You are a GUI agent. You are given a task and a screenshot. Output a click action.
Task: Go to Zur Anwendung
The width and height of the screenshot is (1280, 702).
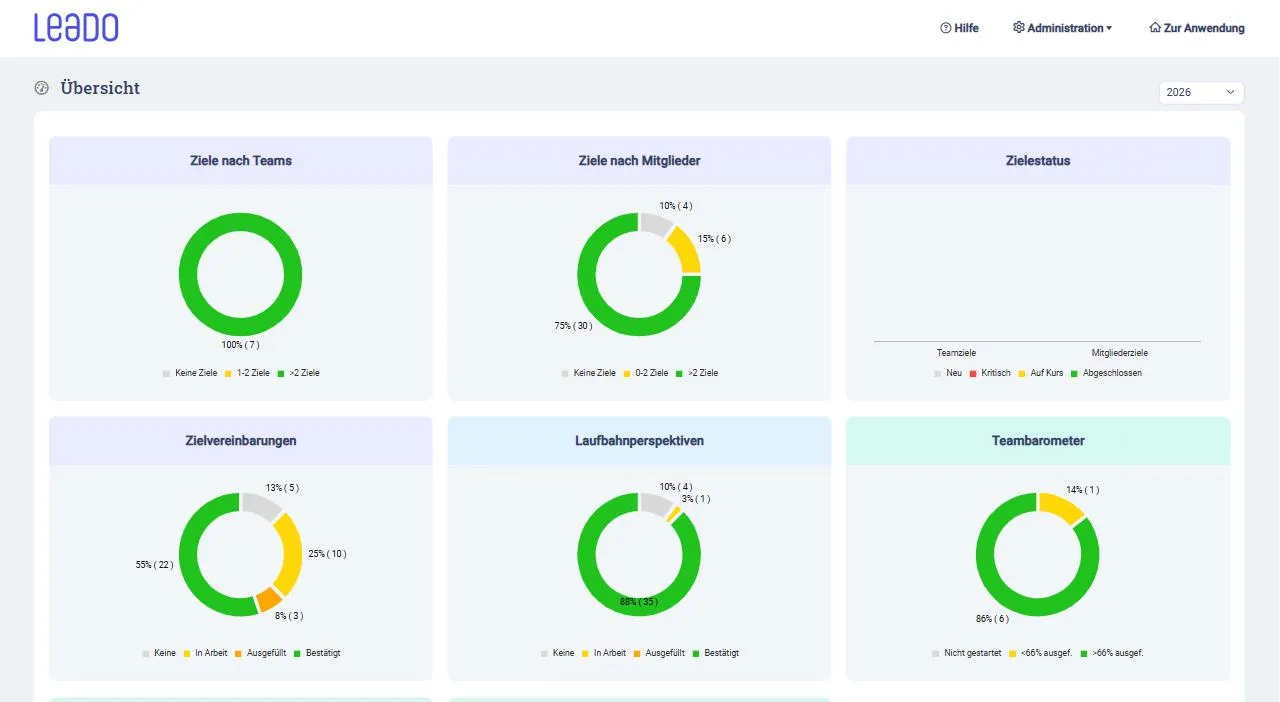pos(1197,28)
